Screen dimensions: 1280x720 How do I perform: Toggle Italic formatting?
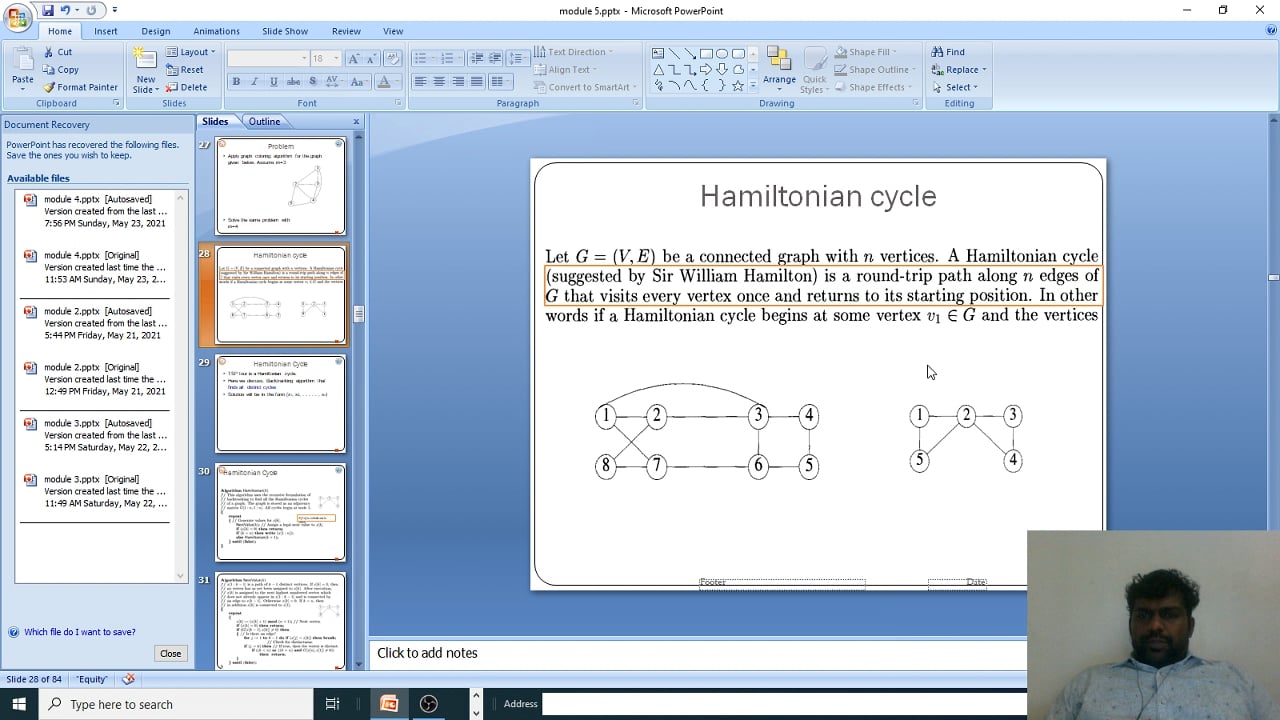(x=254, y=82)
